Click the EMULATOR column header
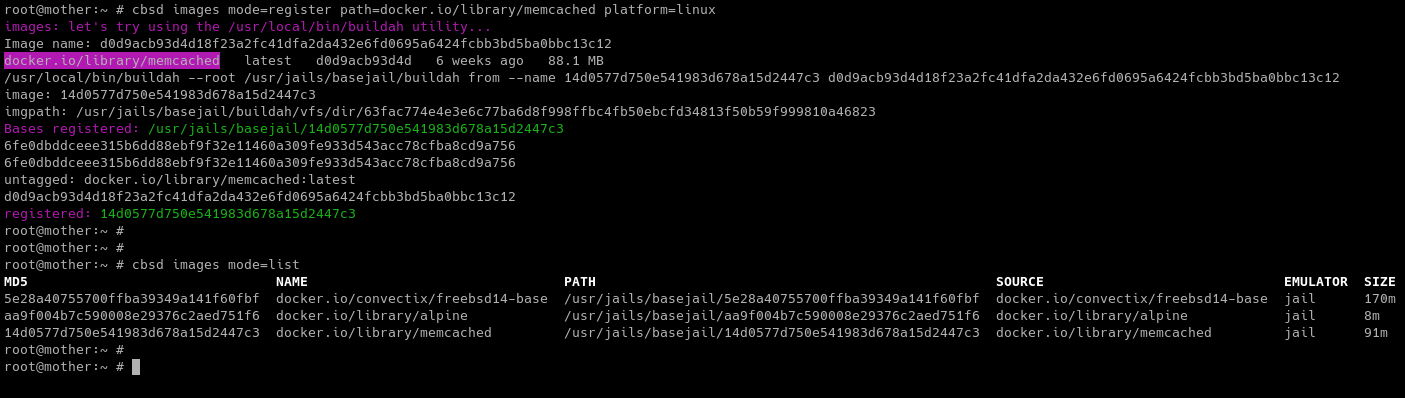The image size is (1405, 398). click(x=1316, y=282)
